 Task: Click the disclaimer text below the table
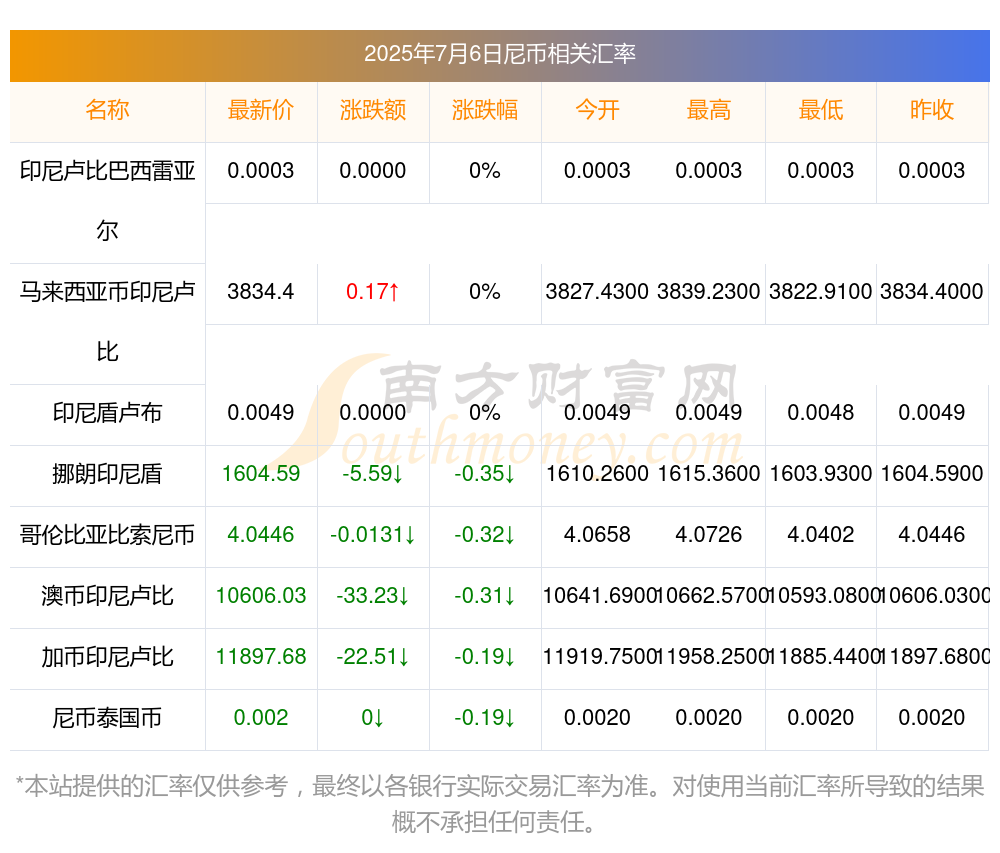(499, 804)
